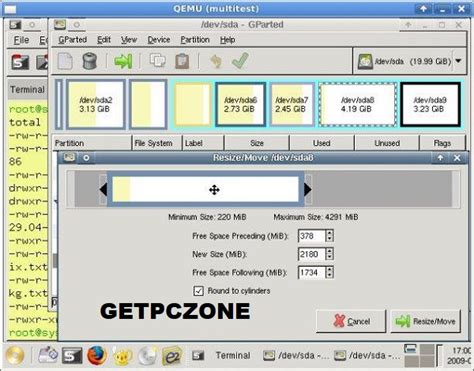
Task: Click the Terminal tab in background window
Action: pyautogui.click(x=27, y=89)
